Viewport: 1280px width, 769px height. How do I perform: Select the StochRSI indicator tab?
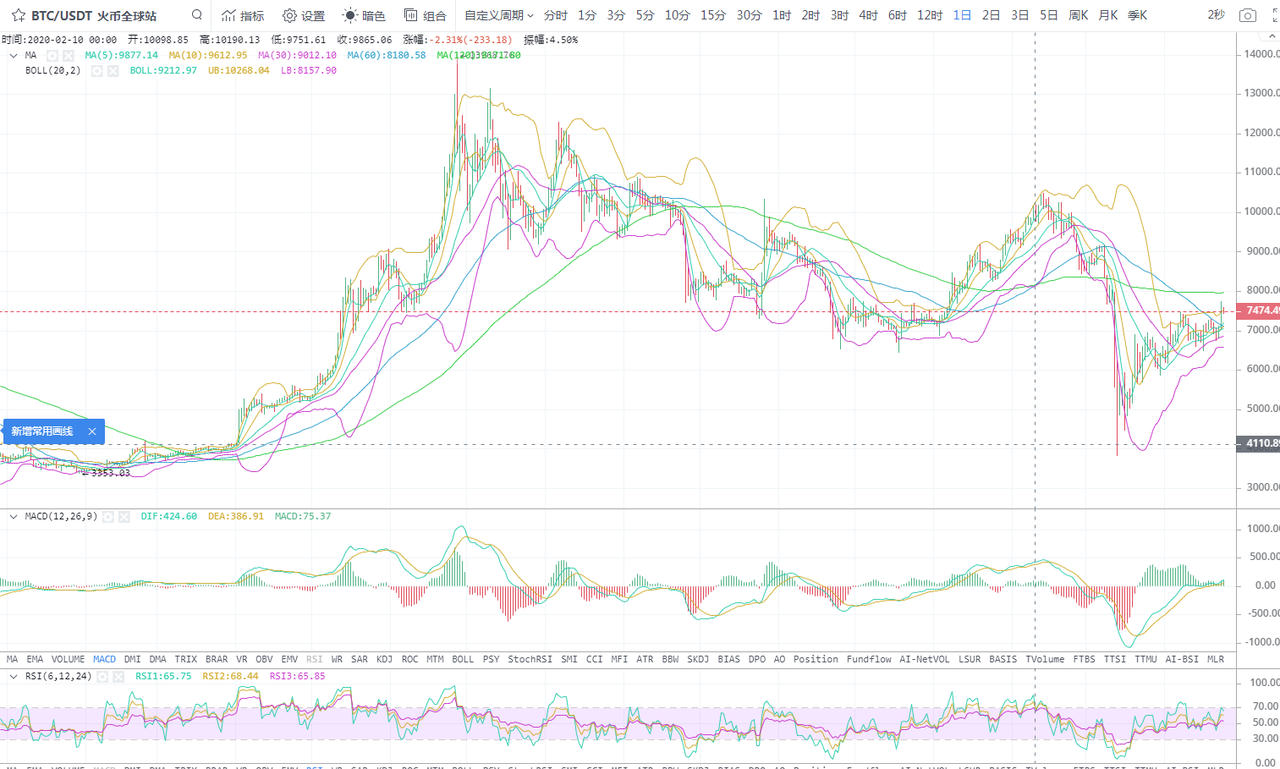pos(530,660)
